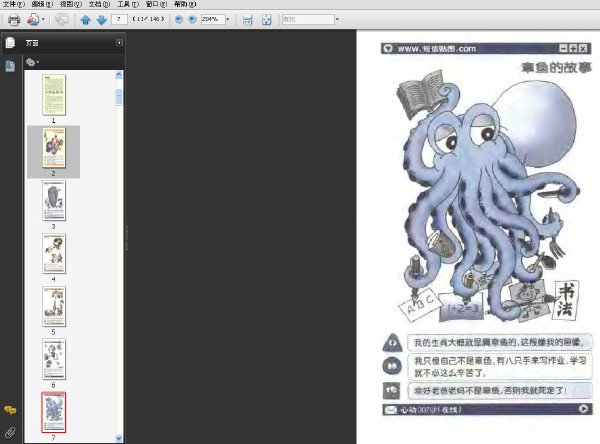600x444 pixels.
Task: Click the thumbnail scrollbar thumb
Action: (x=119, y=97)
